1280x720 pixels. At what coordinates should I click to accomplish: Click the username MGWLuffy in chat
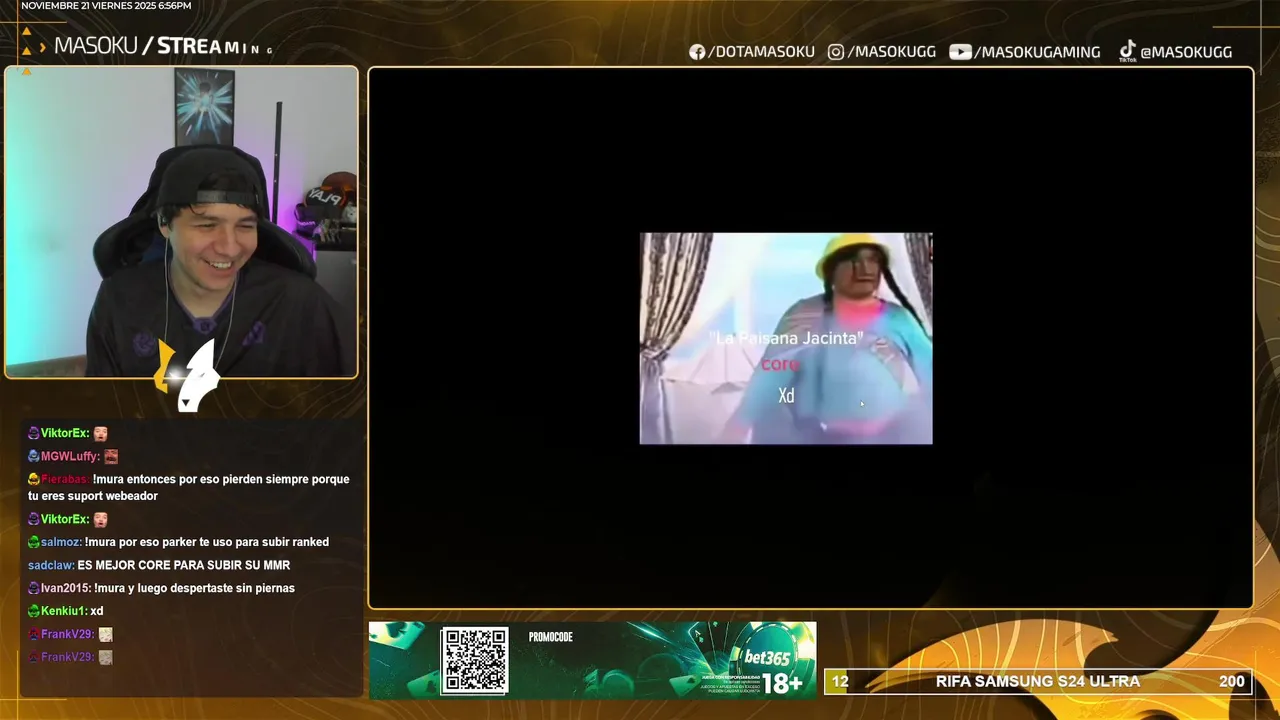70,456
